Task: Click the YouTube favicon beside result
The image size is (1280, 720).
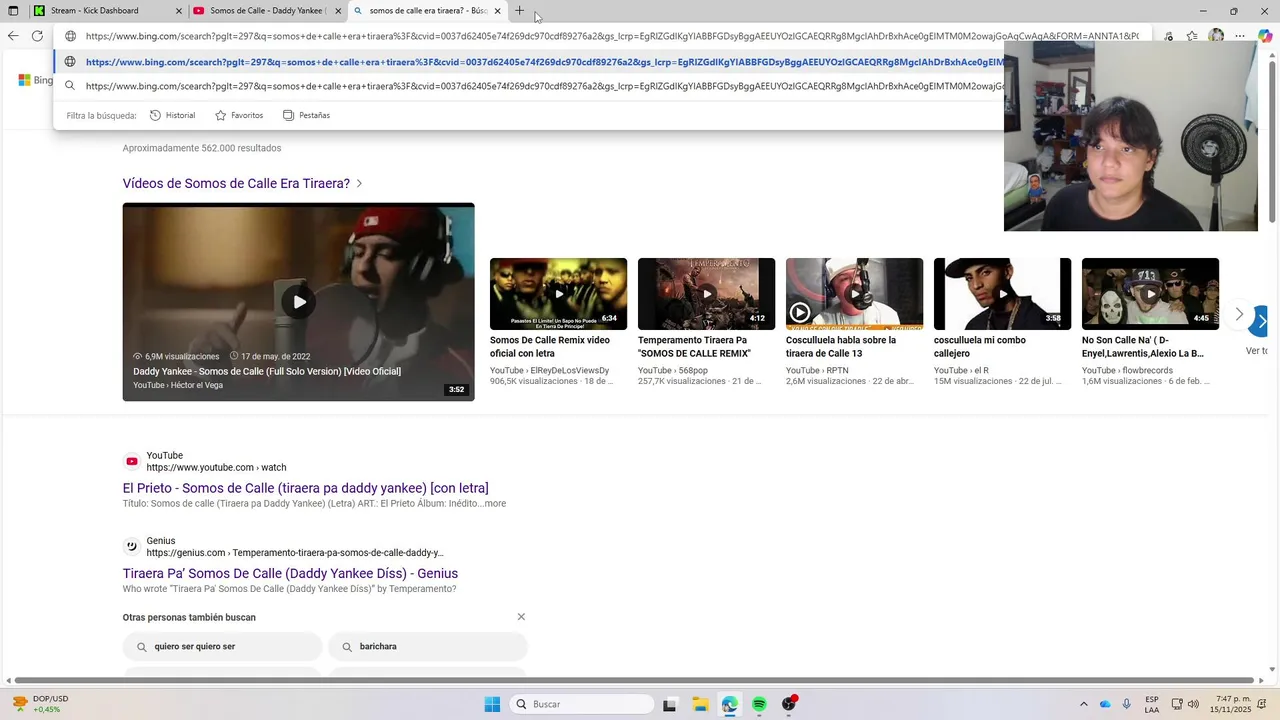Action: pos(131,461)
